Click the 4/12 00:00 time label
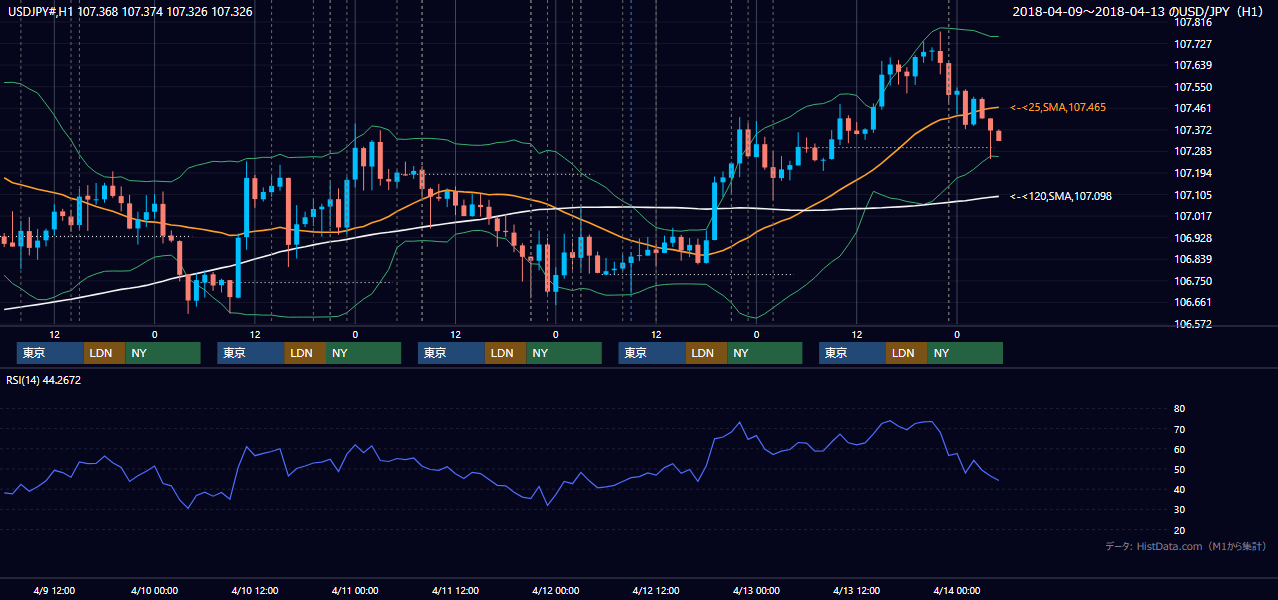The height and width of the screenshot is (600, 1278). [556, 590]
